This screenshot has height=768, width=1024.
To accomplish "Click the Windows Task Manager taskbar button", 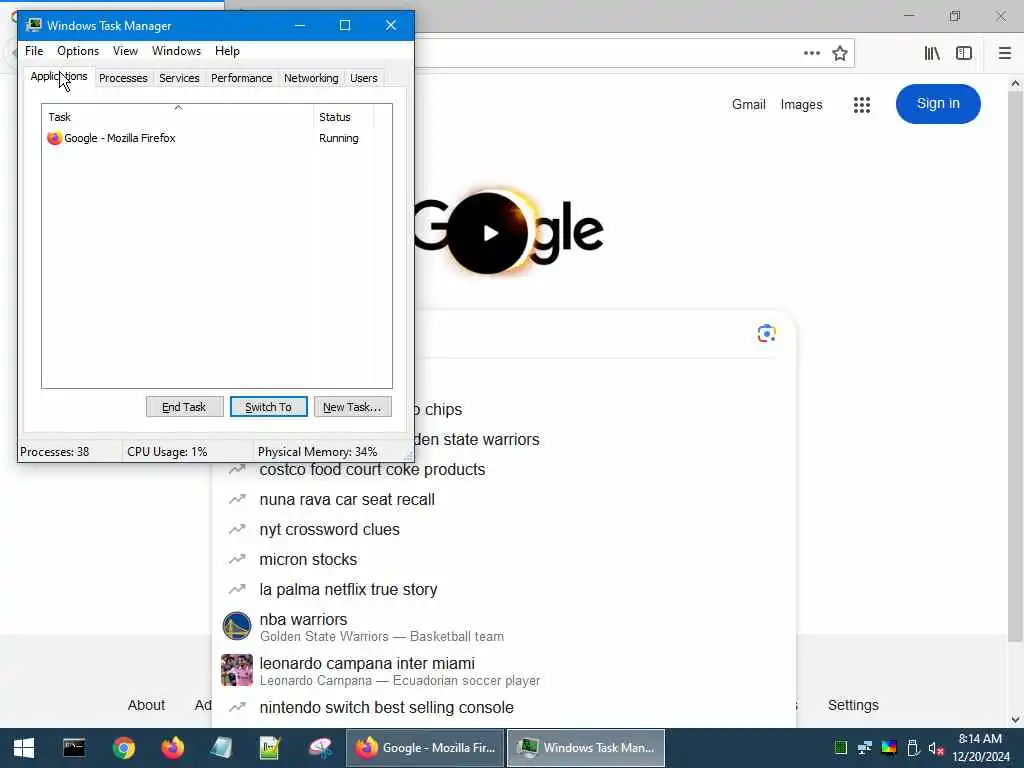I will pos(586,748).
